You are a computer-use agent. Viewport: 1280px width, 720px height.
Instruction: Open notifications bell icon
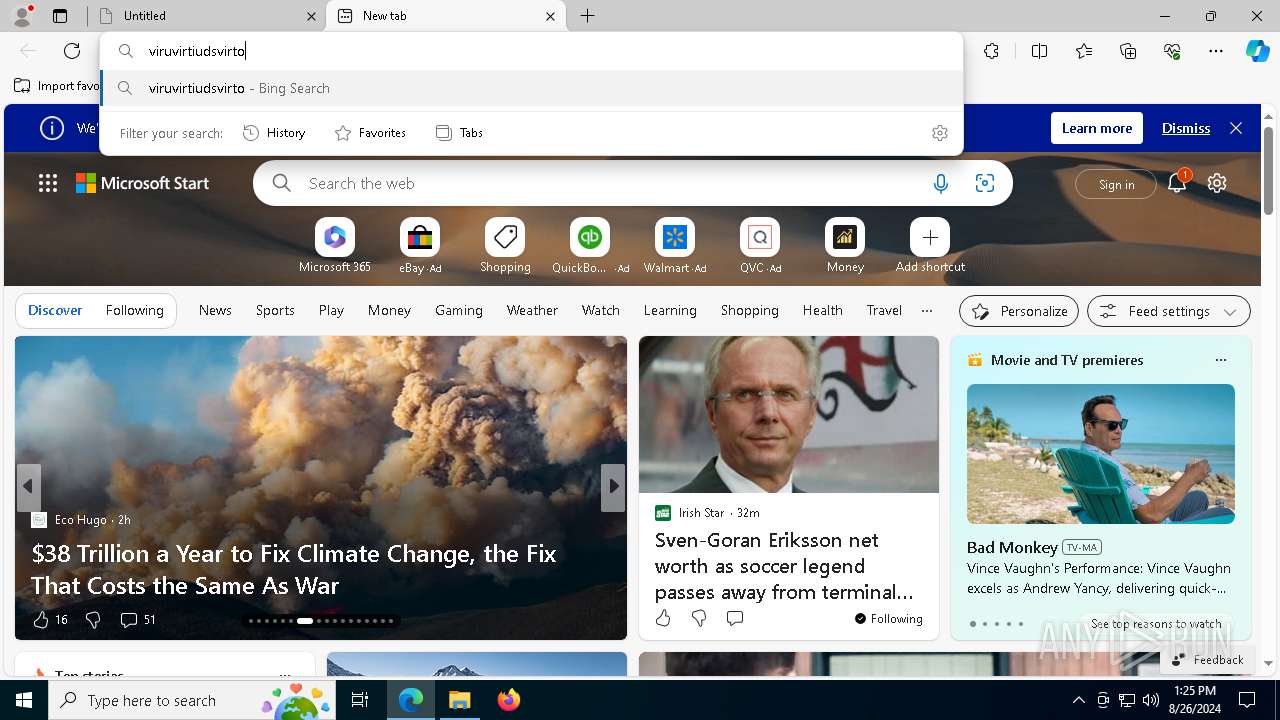pos(1177,182)
